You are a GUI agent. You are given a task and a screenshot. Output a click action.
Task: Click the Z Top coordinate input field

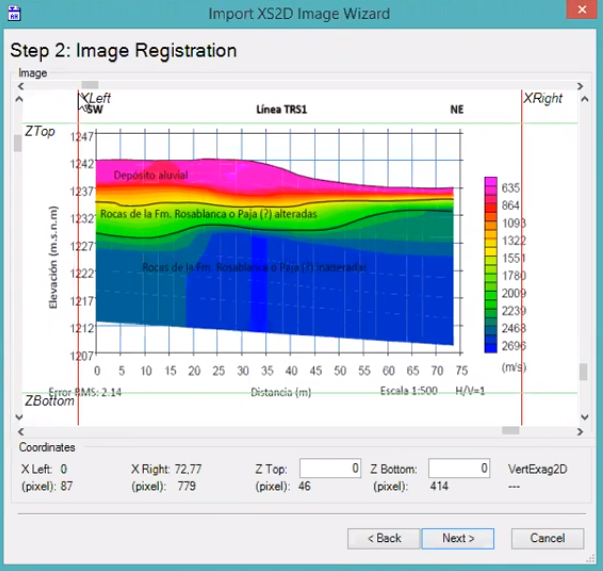click(x=330, y=468)
